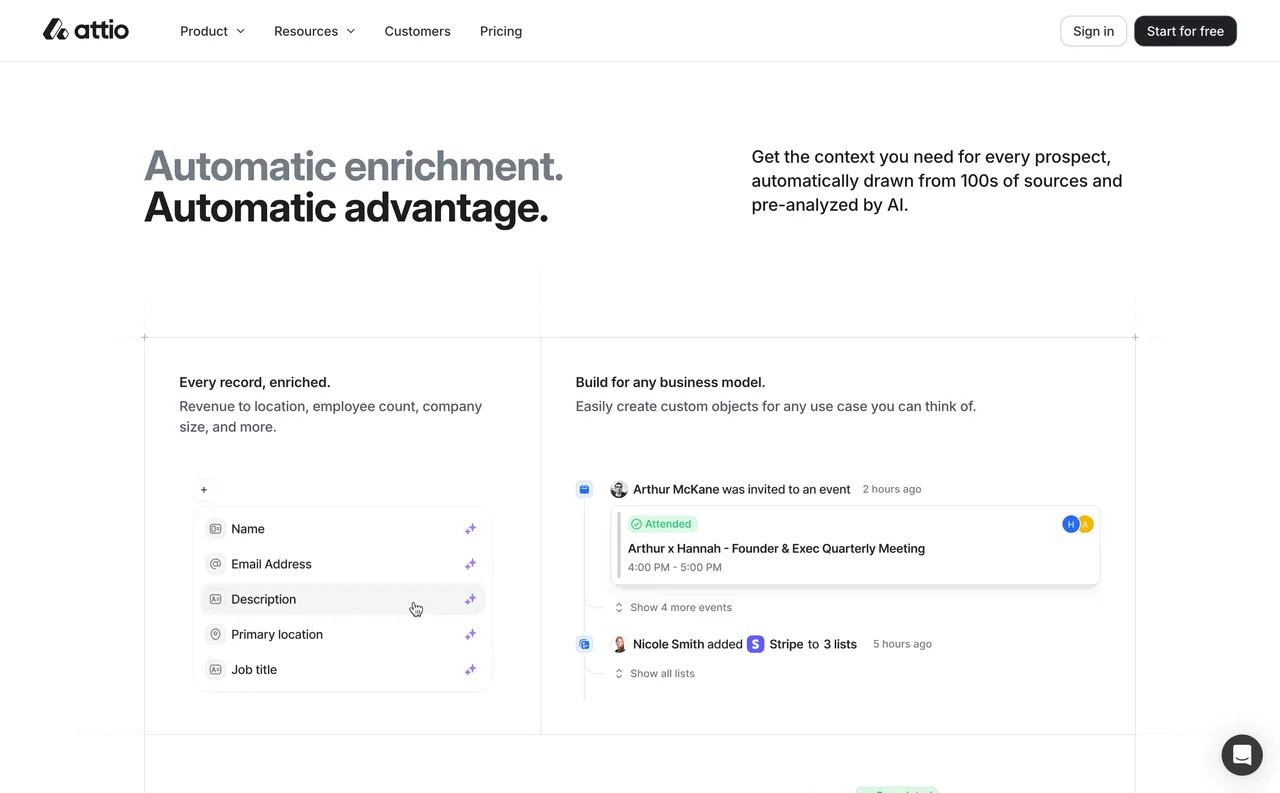The image size is (1280, 793).
Task: Click the @ icon next to Email Address
Action: pos(215,563)
